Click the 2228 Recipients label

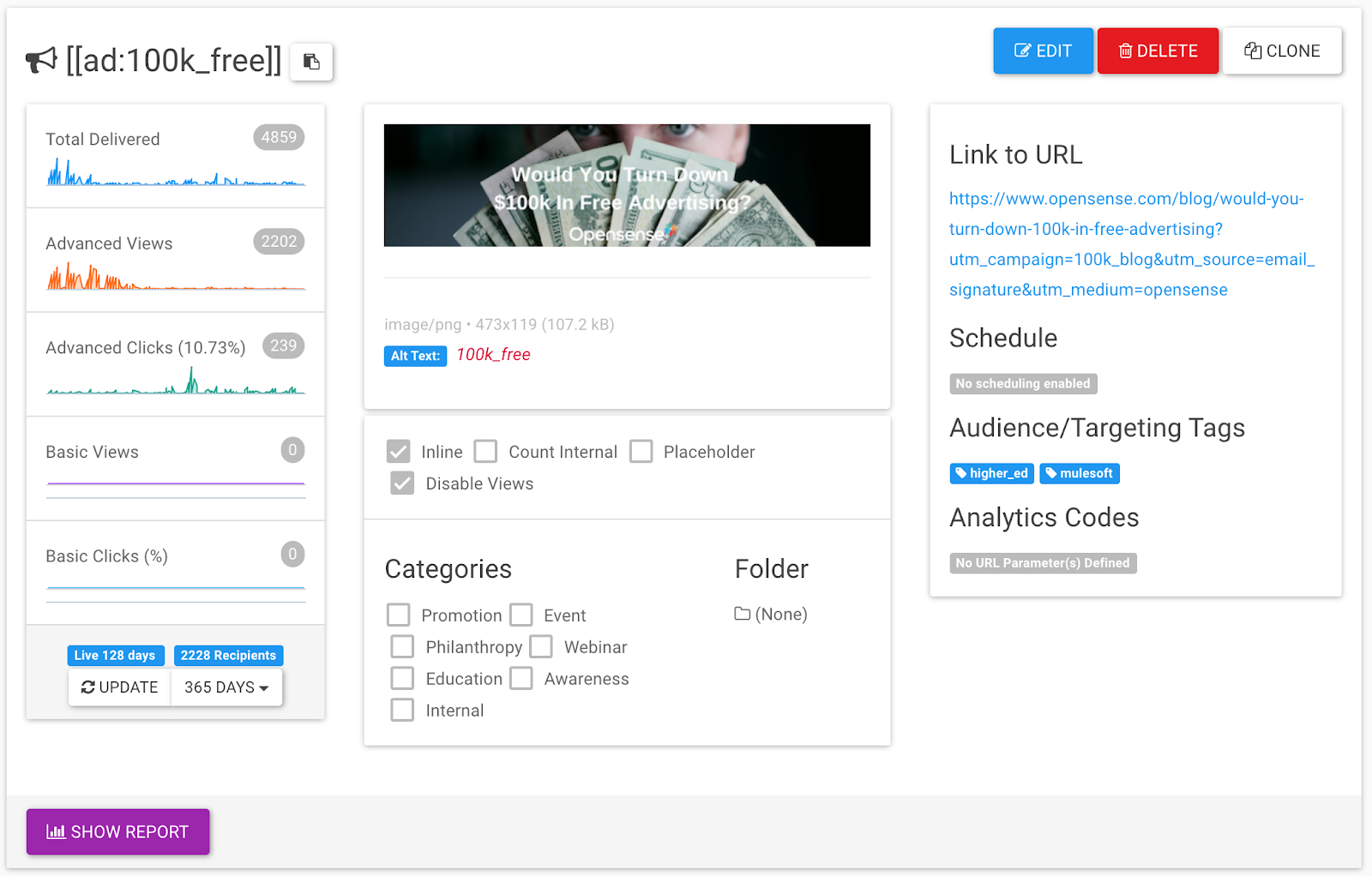[x=228, y=656]
